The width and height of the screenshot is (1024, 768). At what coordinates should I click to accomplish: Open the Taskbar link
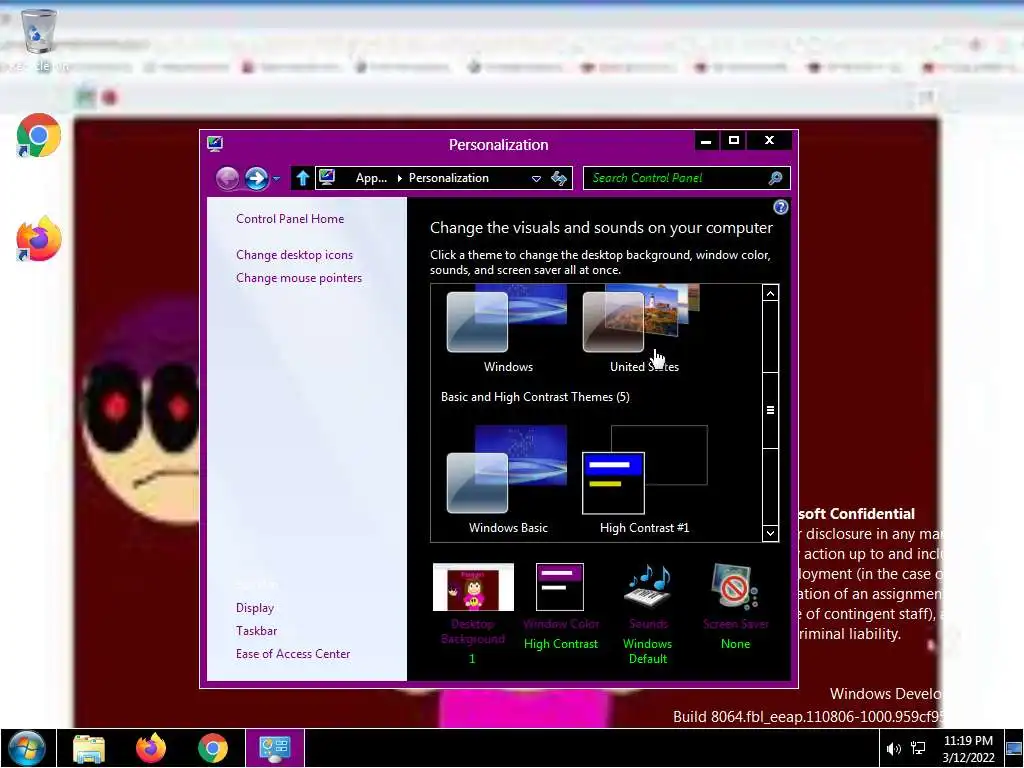point(257,631)
